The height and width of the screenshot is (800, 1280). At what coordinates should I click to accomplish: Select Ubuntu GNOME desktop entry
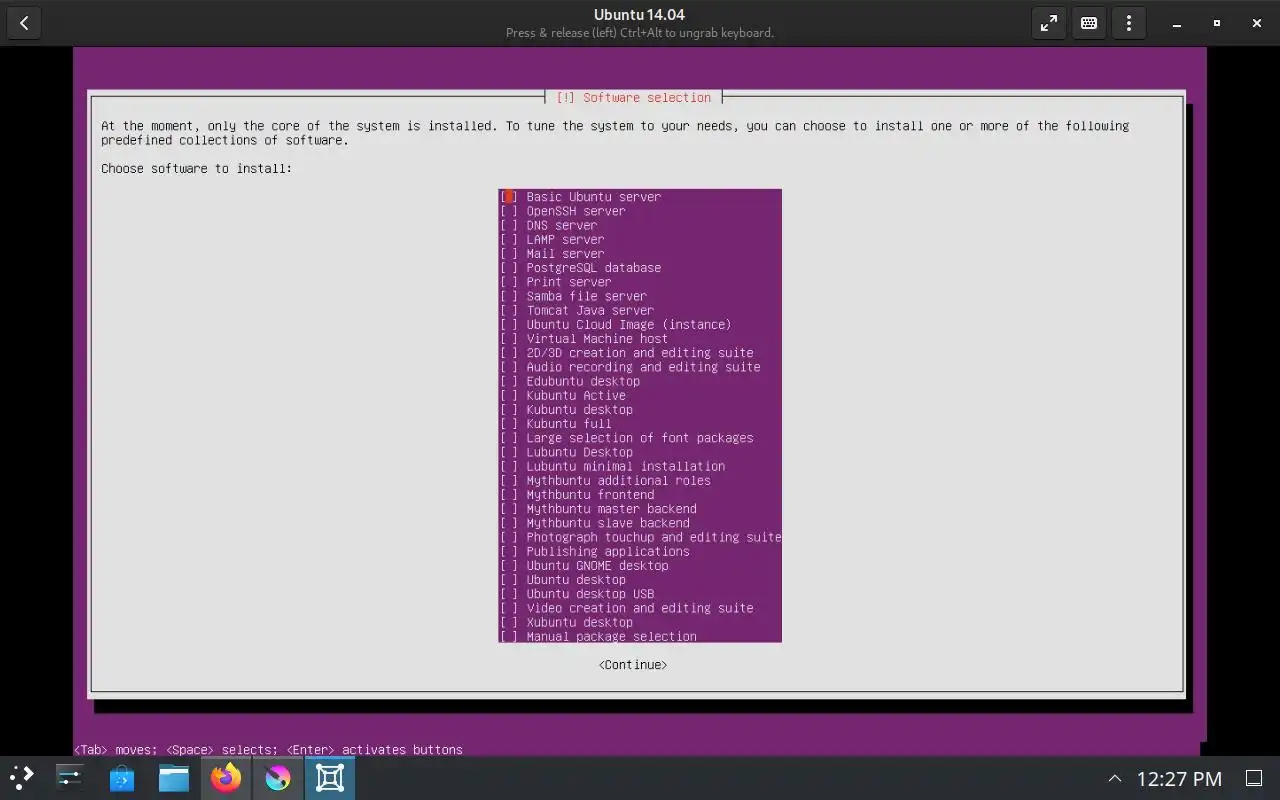point(640,566)
